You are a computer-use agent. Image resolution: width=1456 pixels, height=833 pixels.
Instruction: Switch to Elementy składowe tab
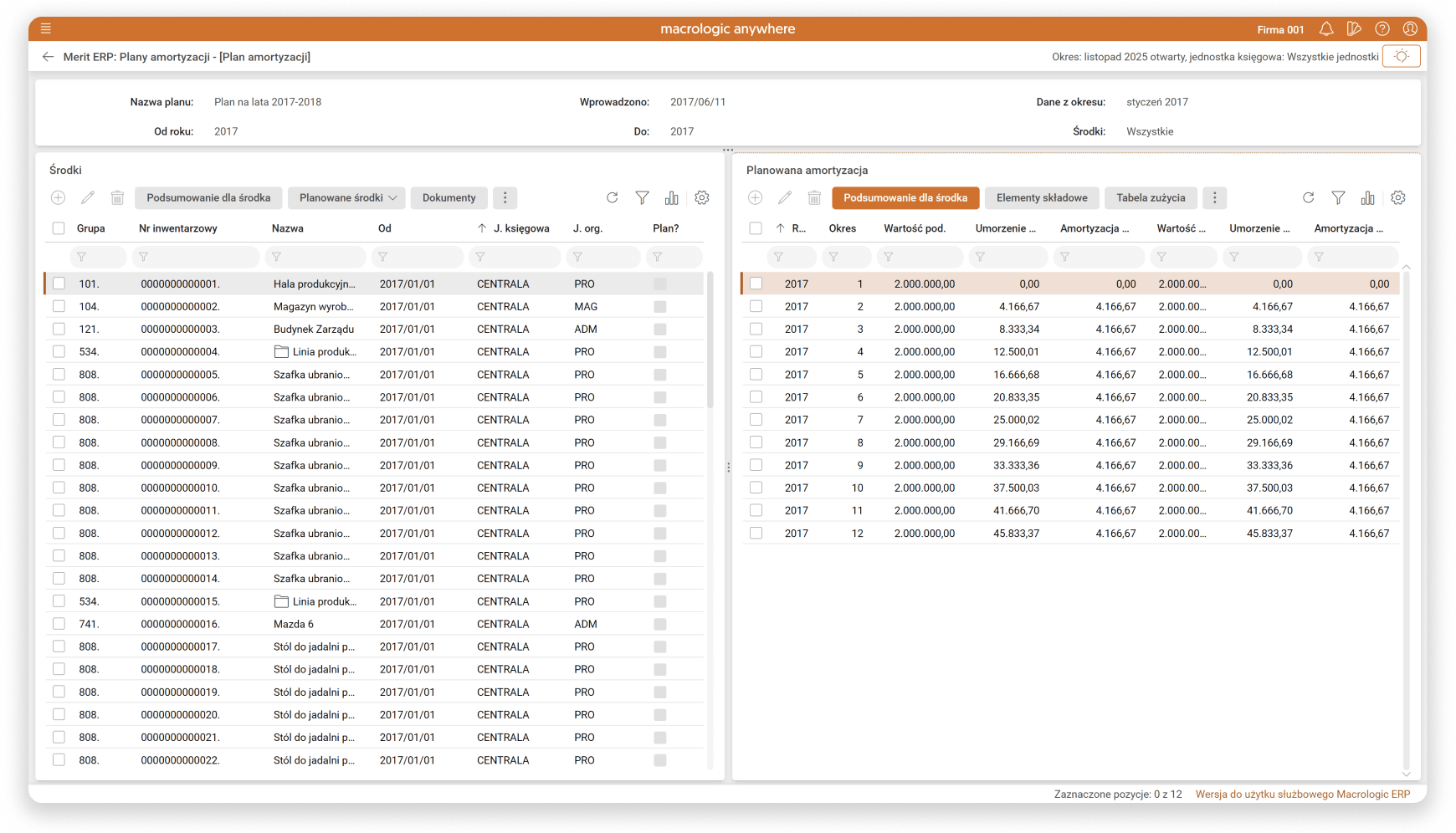(x=1042, y=198)
